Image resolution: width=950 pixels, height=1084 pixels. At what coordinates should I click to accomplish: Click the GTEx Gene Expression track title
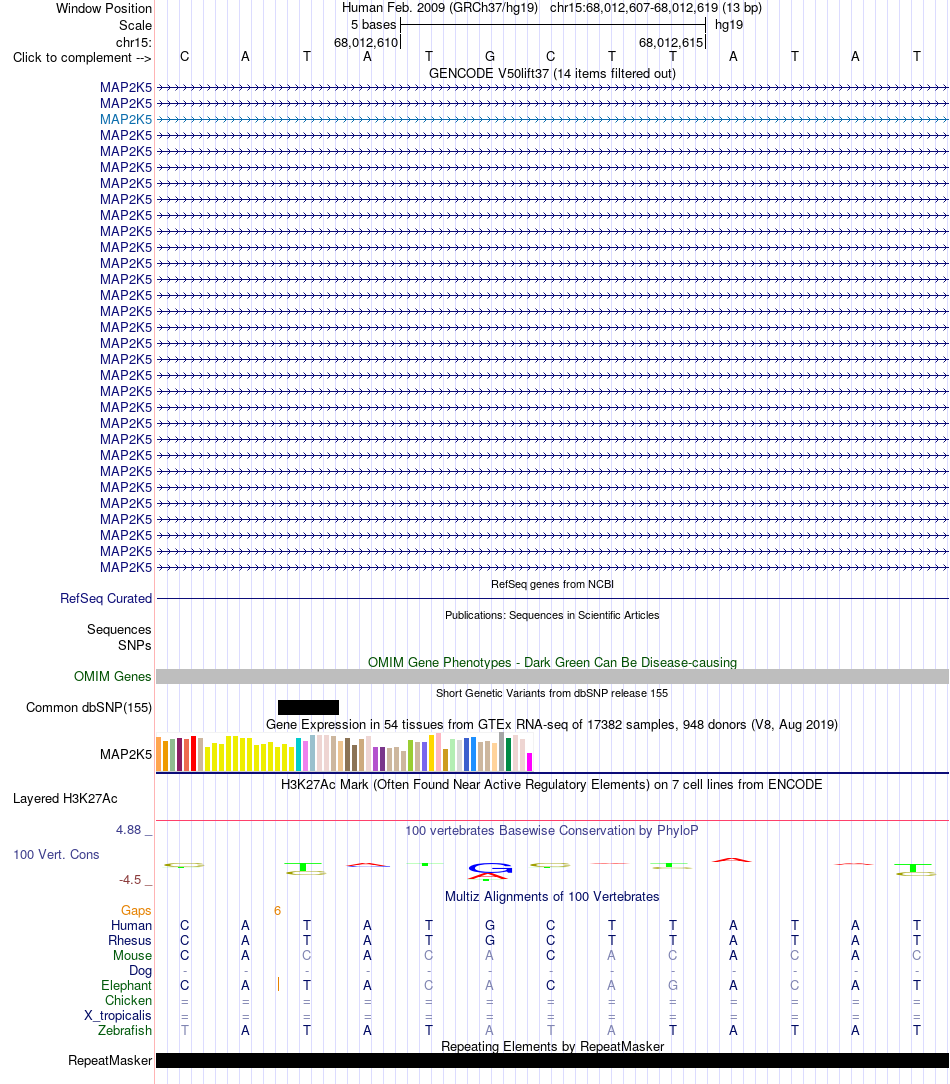point(552,725)
